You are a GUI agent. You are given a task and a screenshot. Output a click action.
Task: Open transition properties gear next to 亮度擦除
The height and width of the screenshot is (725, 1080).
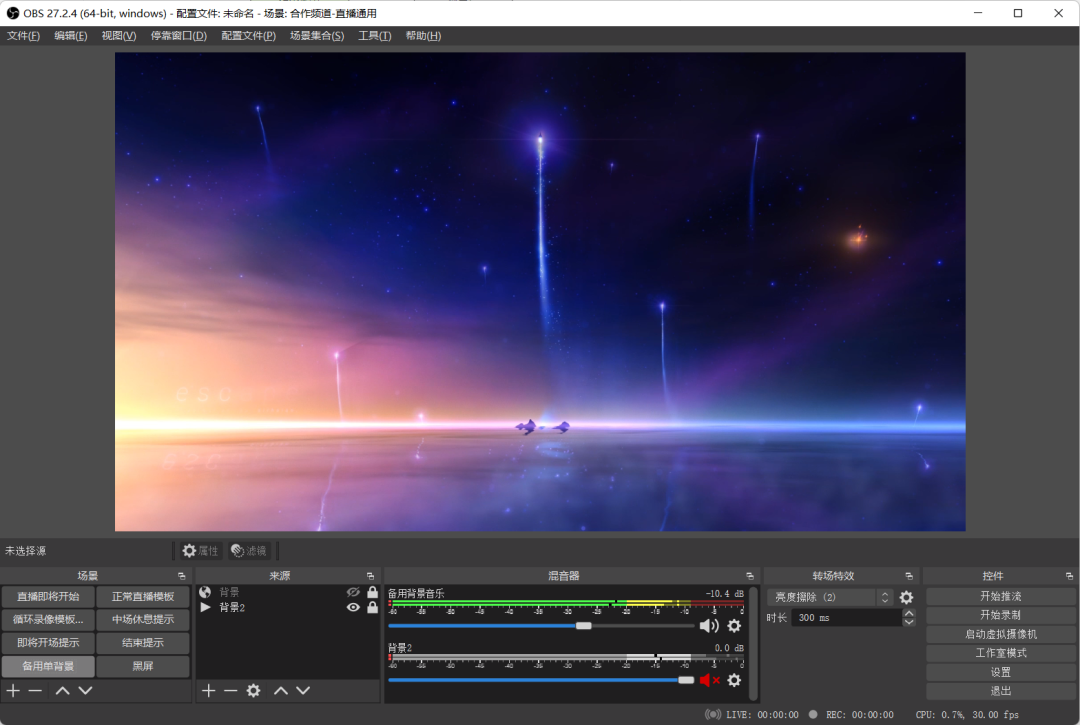(906, 597)
